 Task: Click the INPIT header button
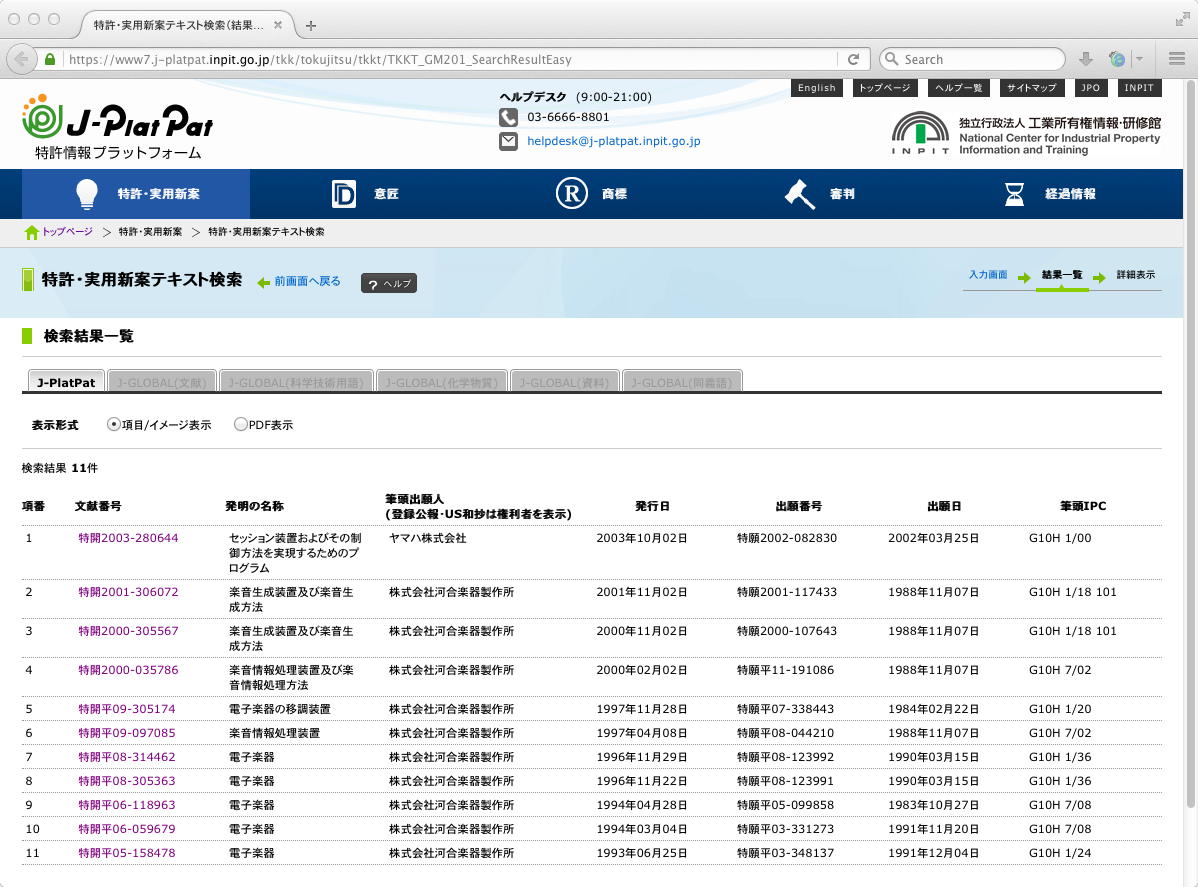pyautogui.click(x=1139, y=88)
